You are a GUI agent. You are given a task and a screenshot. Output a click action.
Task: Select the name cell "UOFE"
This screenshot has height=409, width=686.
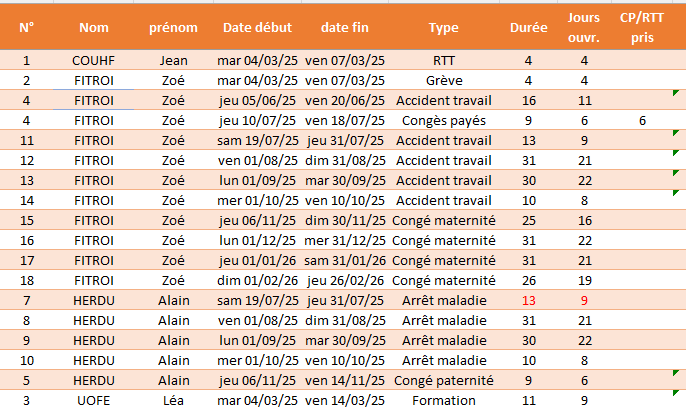(94, 400)
